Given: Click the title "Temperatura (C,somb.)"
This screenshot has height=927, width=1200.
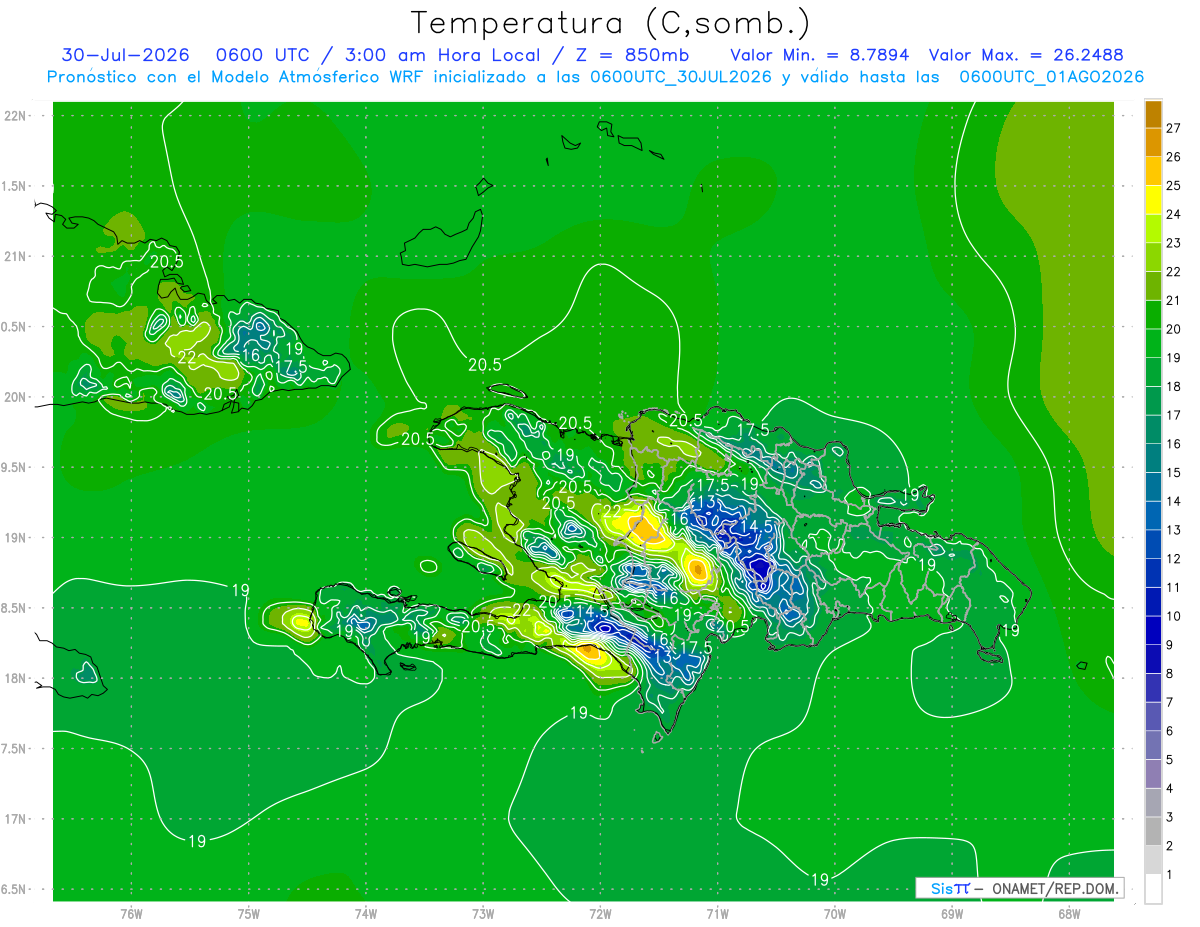Looking at the screenshot, I should click(610, 22).
